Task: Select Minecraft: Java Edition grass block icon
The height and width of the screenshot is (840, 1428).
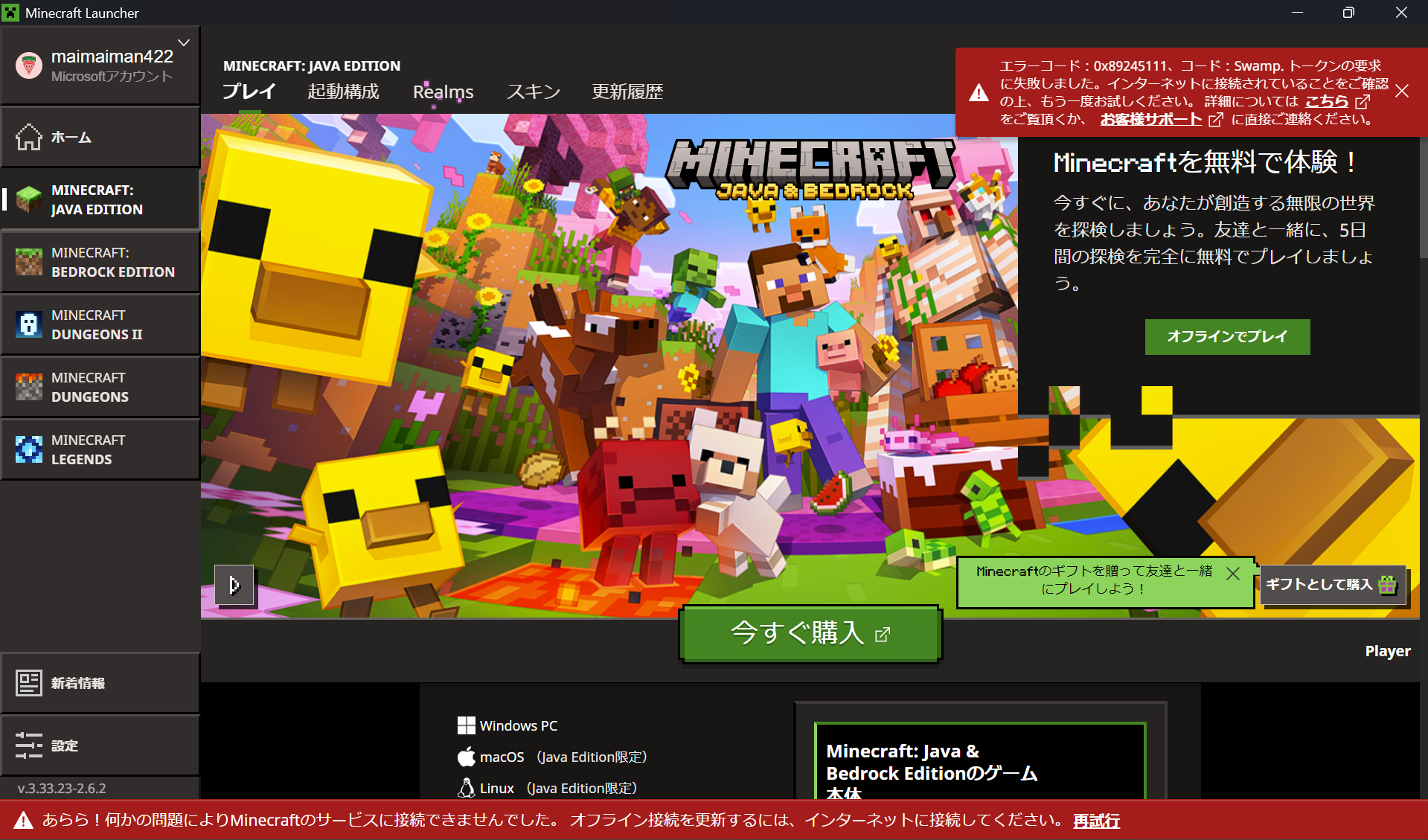Action: pyautogui.click(x=29, y=199)
